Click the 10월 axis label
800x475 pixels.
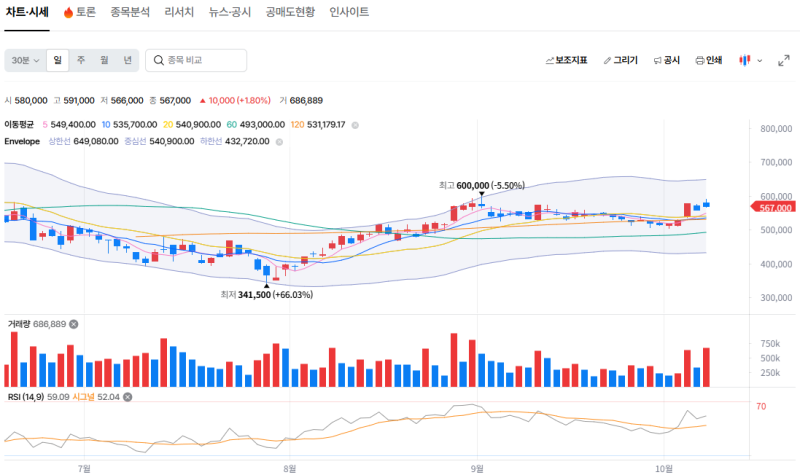664,468
